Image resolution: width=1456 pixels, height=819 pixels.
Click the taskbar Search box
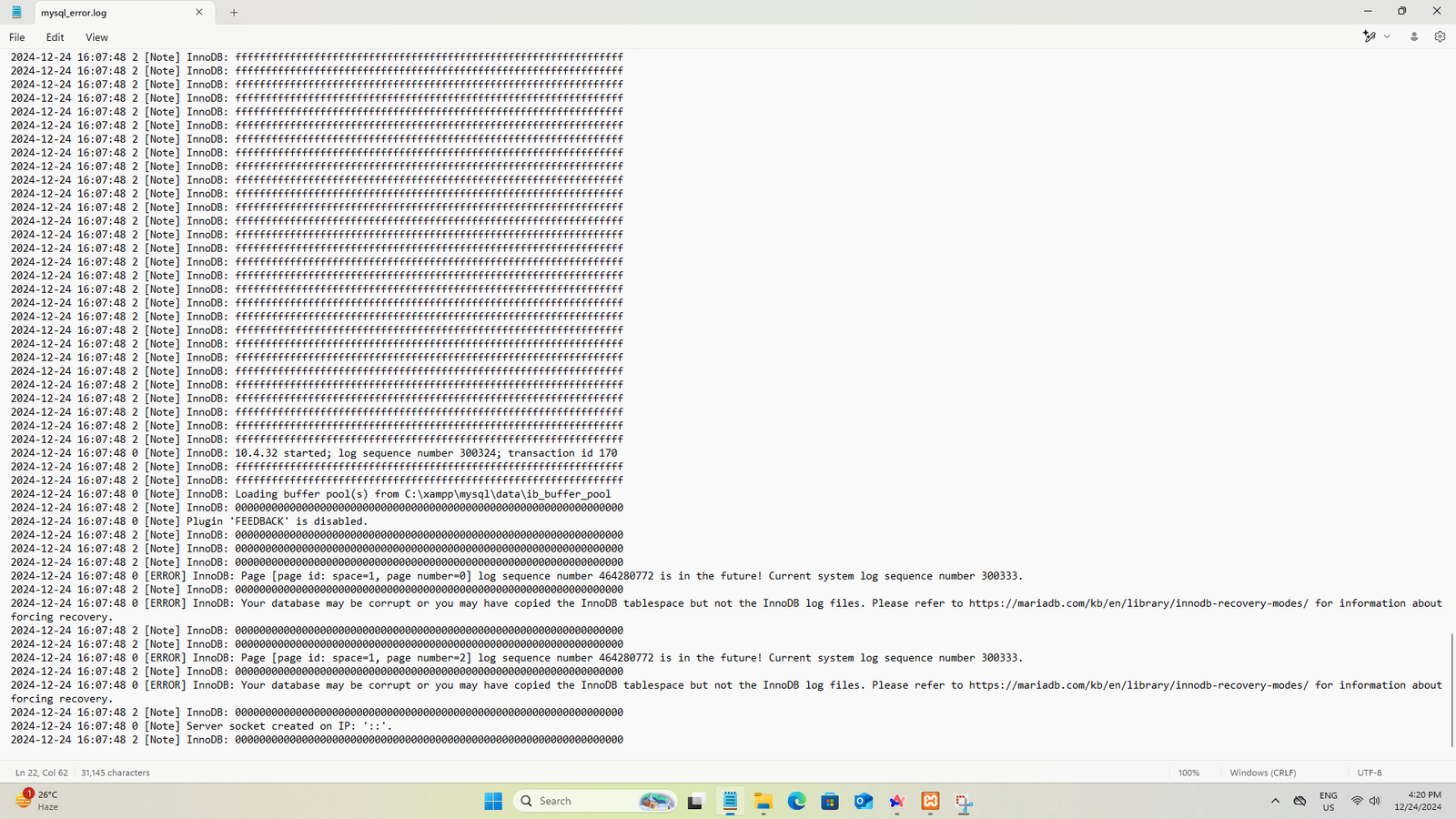[595, 801]
